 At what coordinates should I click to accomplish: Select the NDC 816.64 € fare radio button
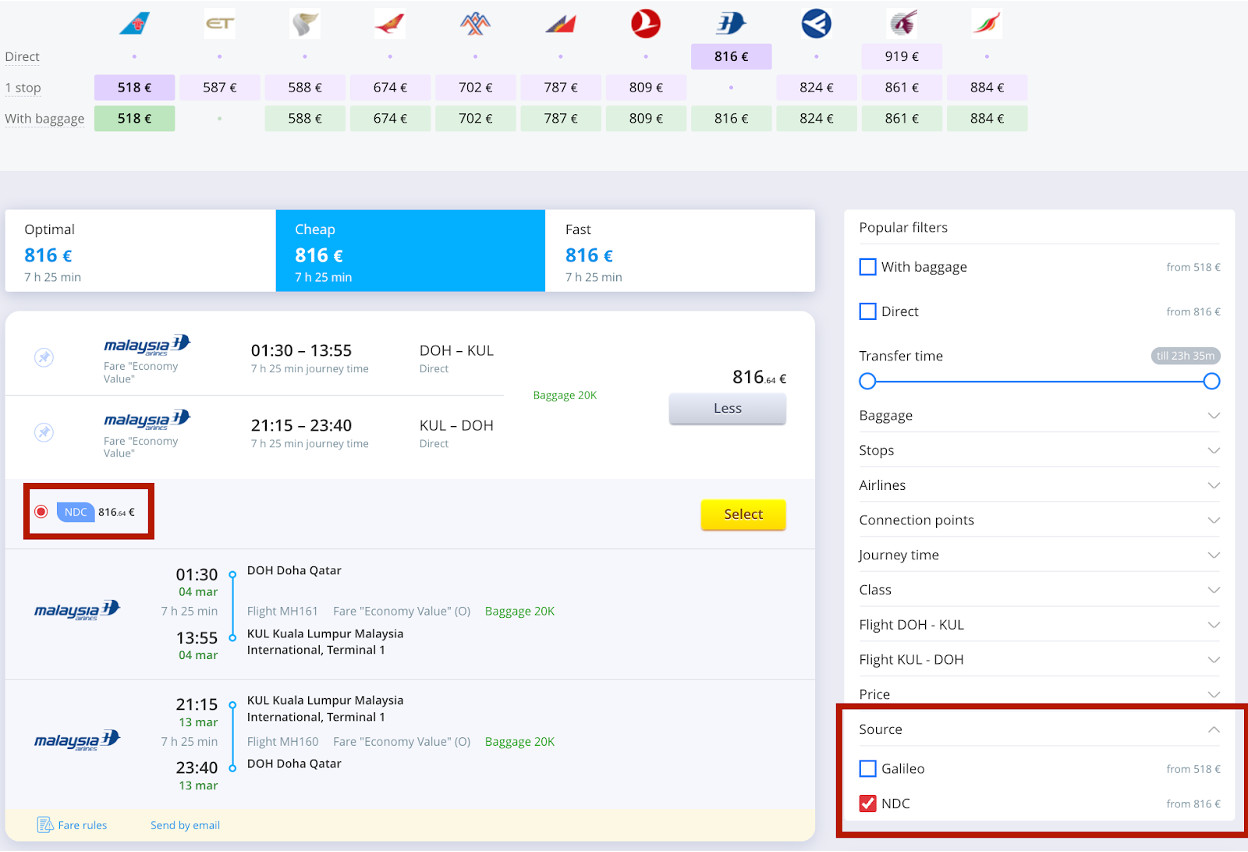(41, 512)
